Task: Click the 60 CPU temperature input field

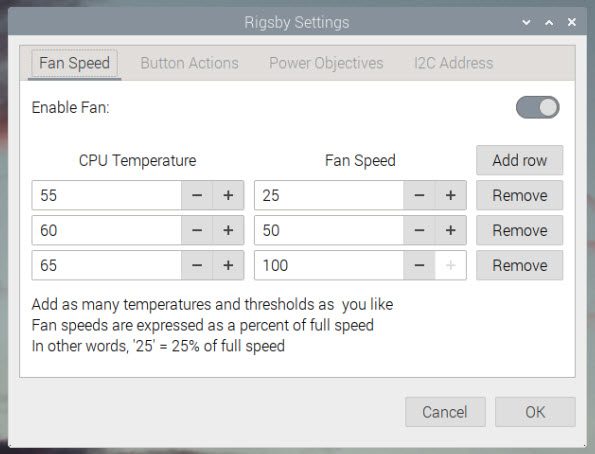Action: [107, 230]
